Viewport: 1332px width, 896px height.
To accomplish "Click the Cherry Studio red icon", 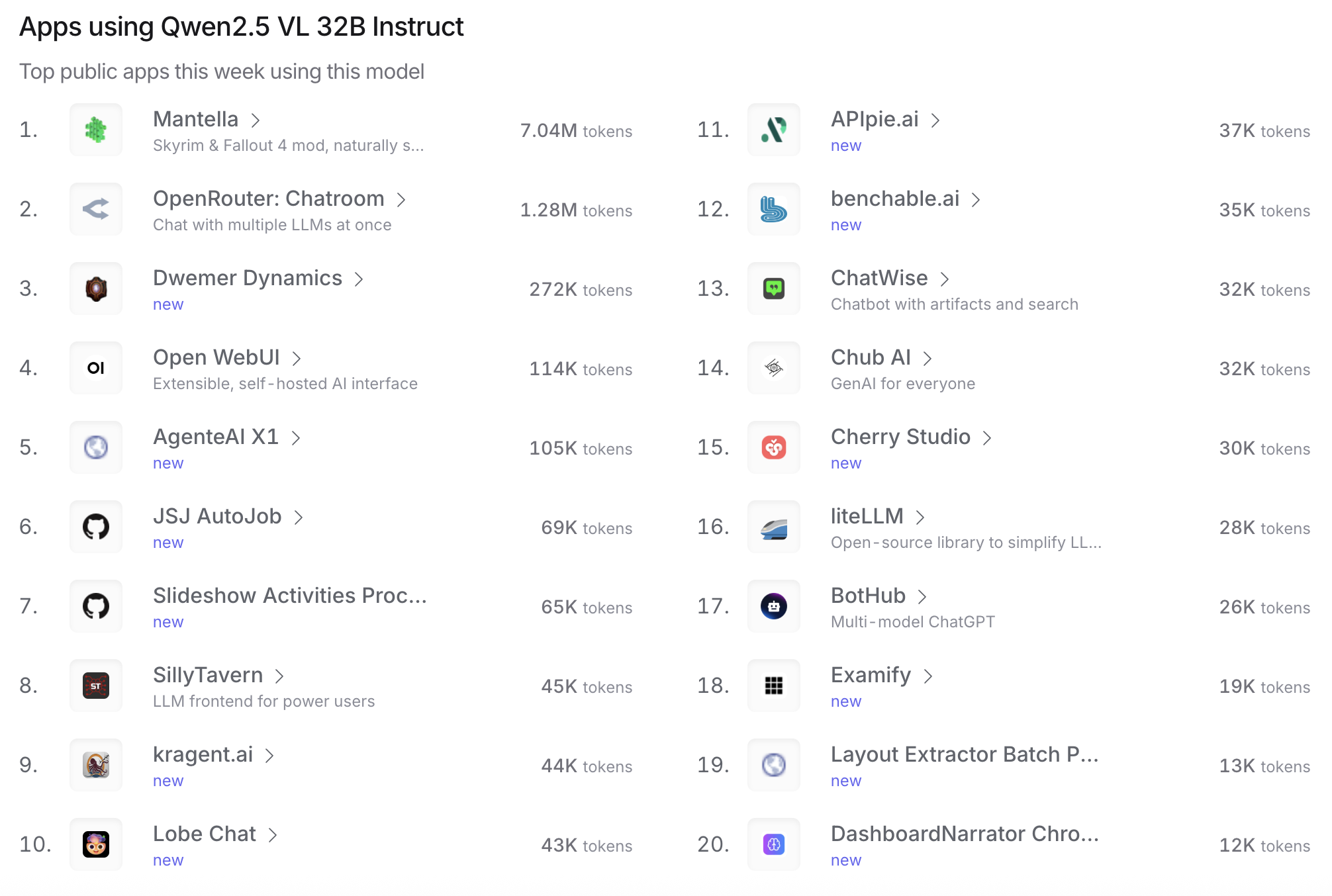I will point(774,447).
